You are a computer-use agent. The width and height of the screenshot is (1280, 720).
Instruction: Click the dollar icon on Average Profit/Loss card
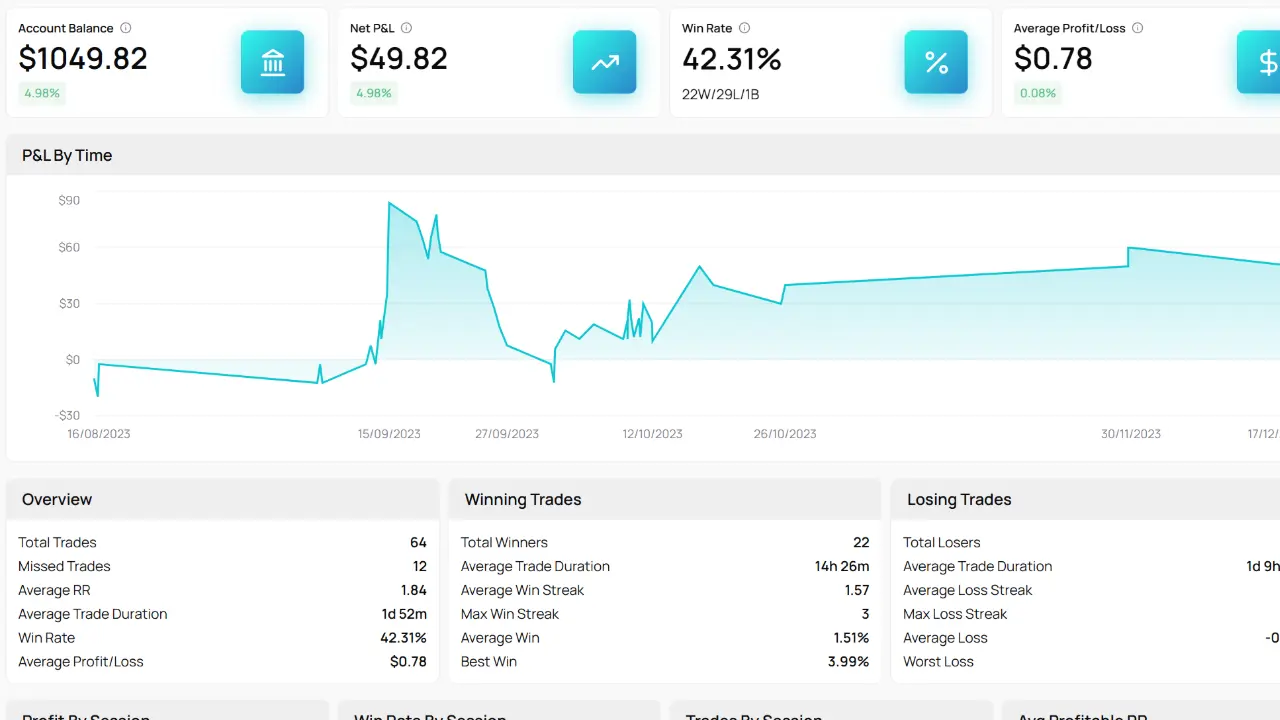pos(1262,62)
